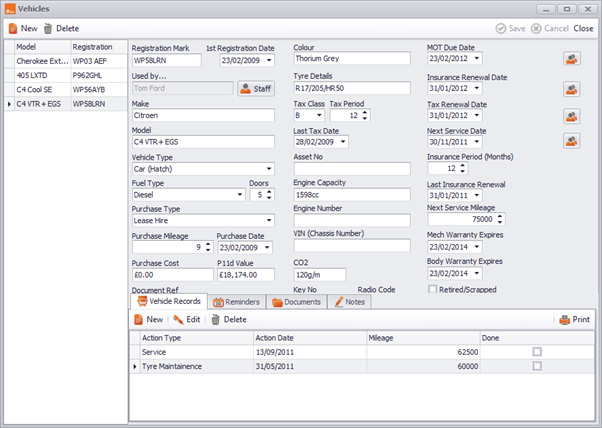Viewport: 602px width, 428px height.
Task: Click the P11d Value field
Action: pyautogui.click(x=246, y=274)
